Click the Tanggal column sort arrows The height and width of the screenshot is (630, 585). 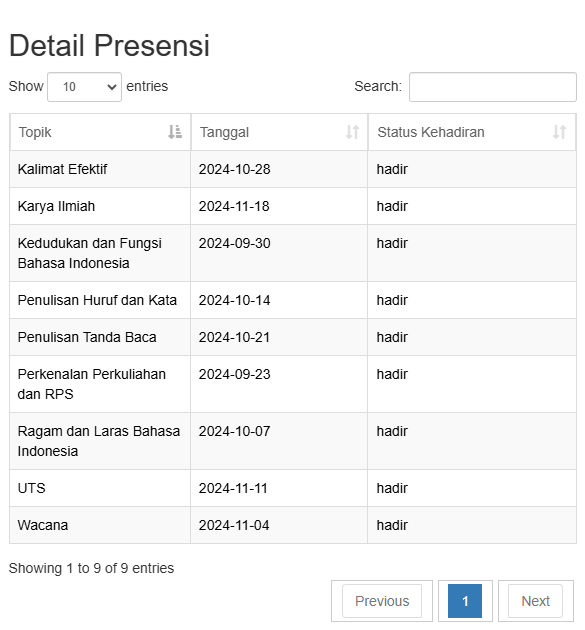click(352, 132)
